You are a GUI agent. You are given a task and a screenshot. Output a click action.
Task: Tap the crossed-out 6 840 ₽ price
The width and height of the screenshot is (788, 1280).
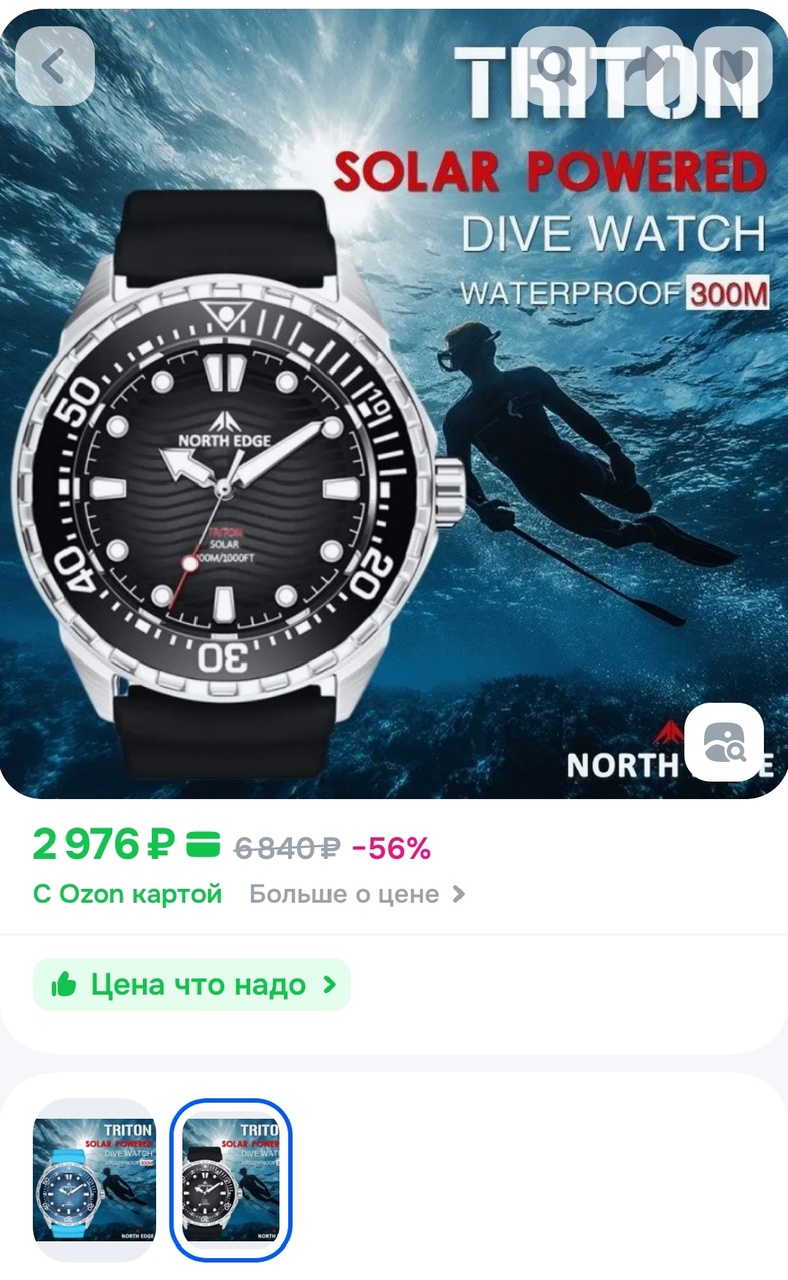287,849
